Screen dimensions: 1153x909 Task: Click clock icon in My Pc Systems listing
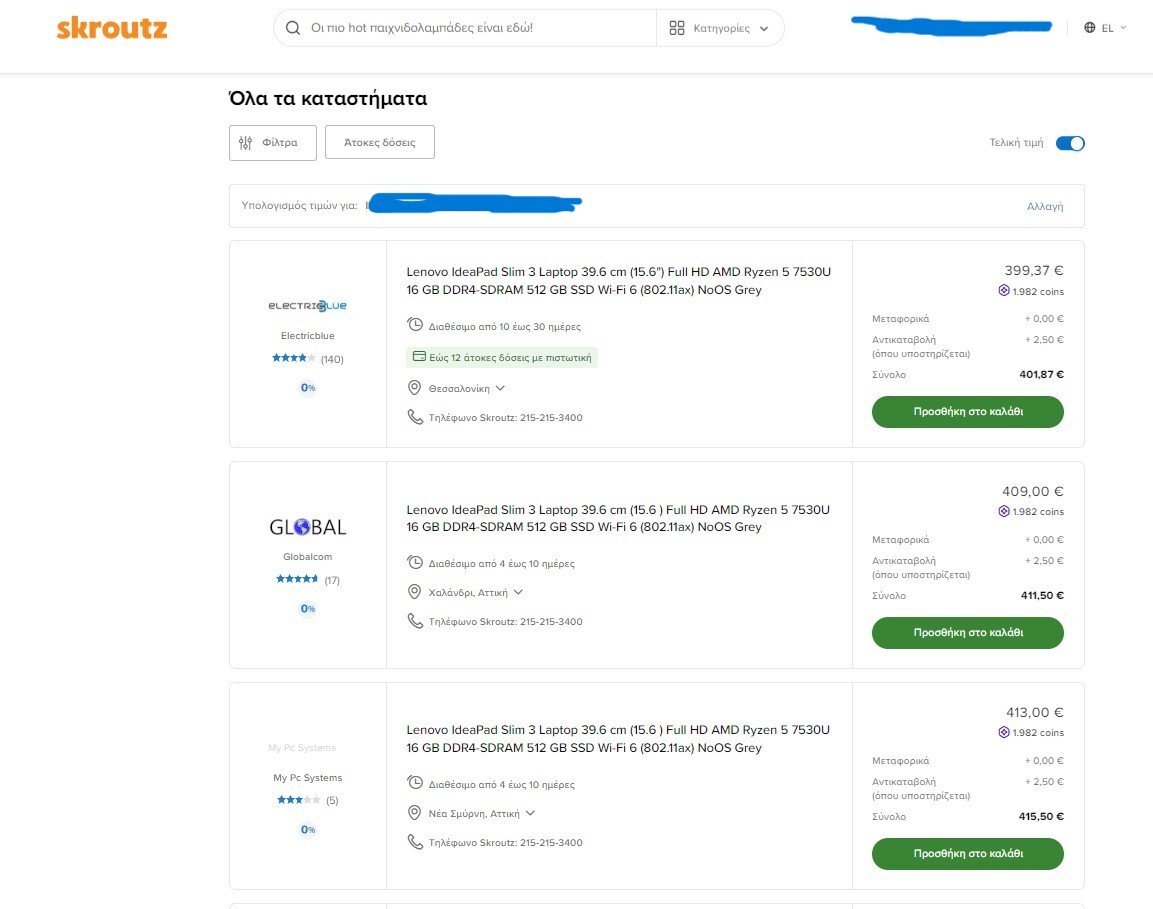point(415,783)
